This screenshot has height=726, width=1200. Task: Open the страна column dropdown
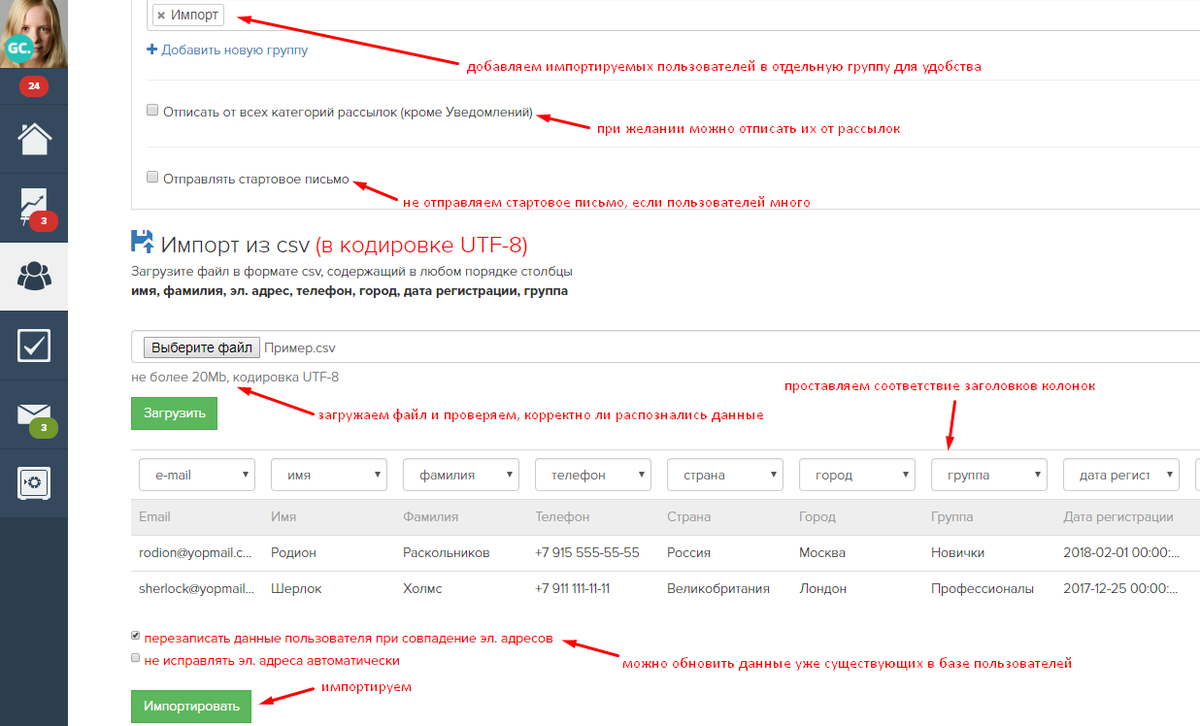click(725, 475)
